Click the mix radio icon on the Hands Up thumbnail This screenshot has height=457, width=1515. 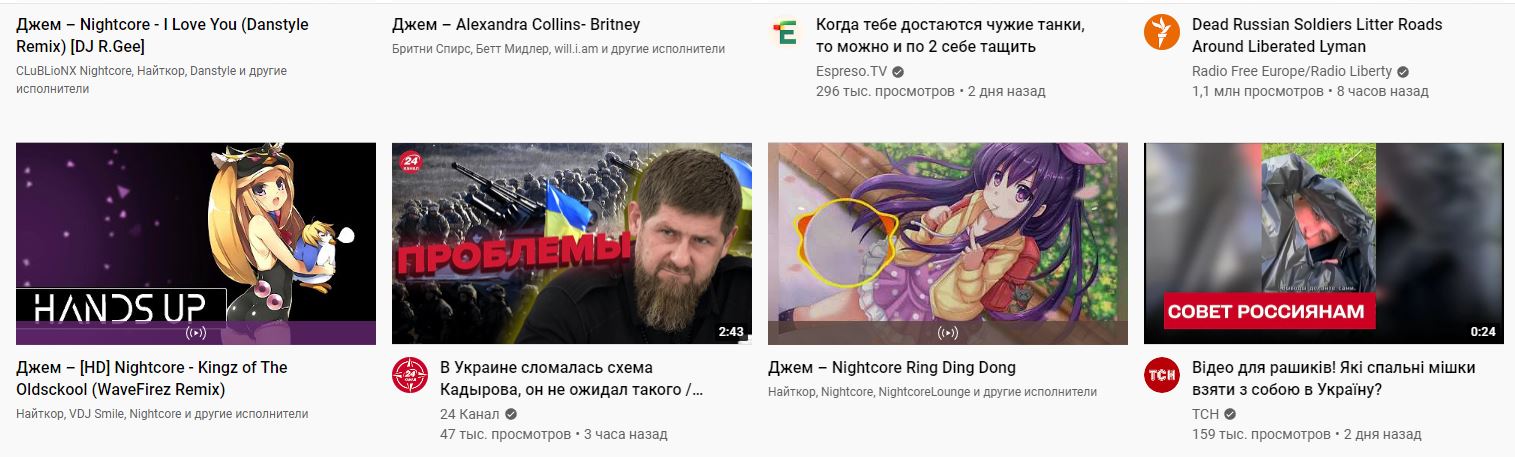click(196, 333)
